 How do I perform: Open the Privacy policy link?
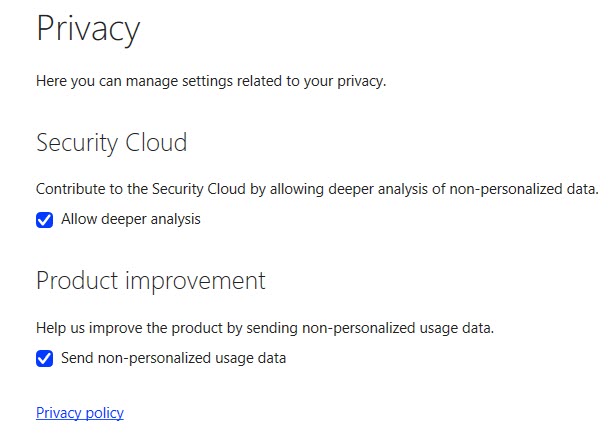80,413
